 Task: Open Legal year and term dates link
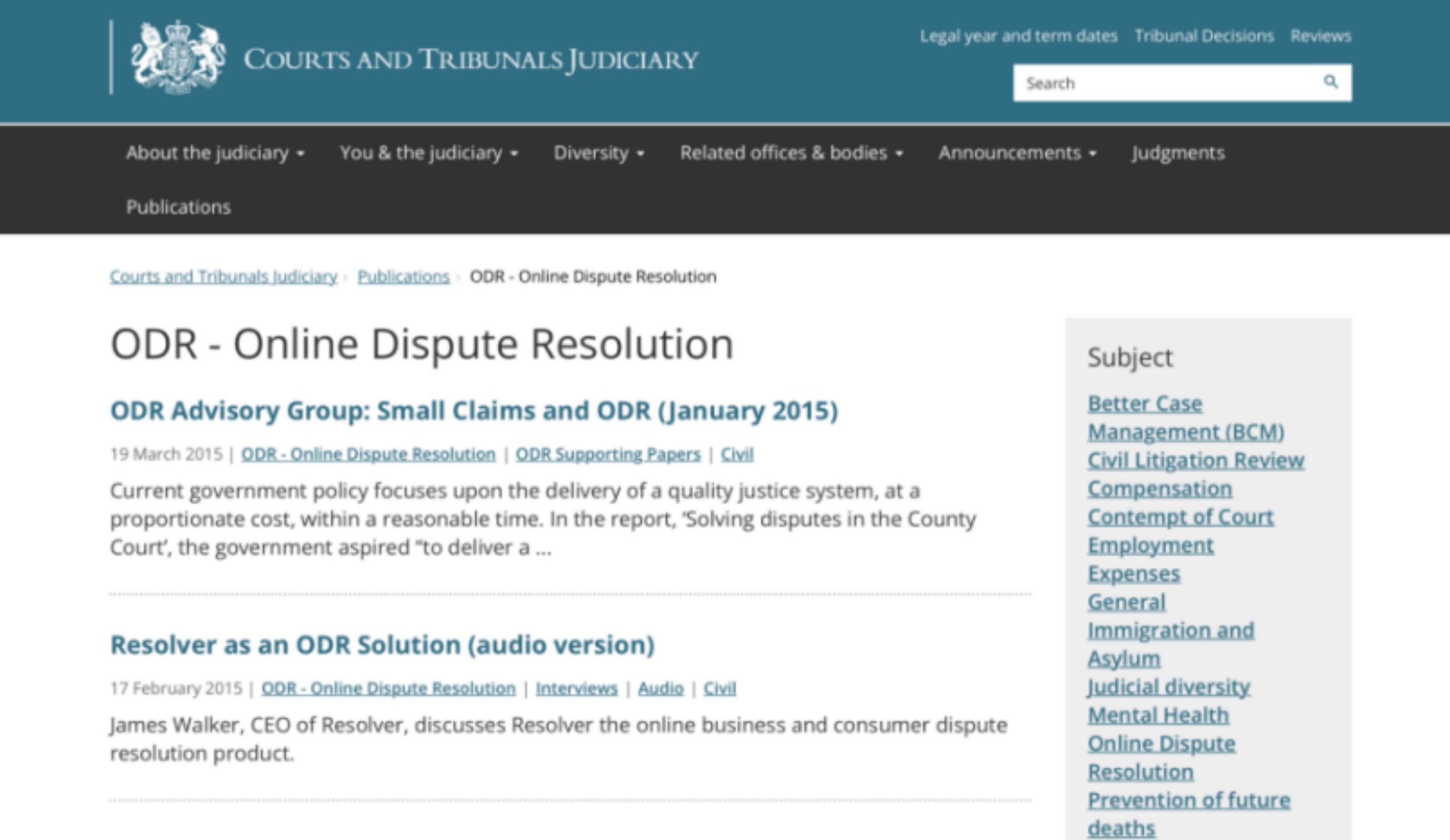click(x=1018, y=36)
